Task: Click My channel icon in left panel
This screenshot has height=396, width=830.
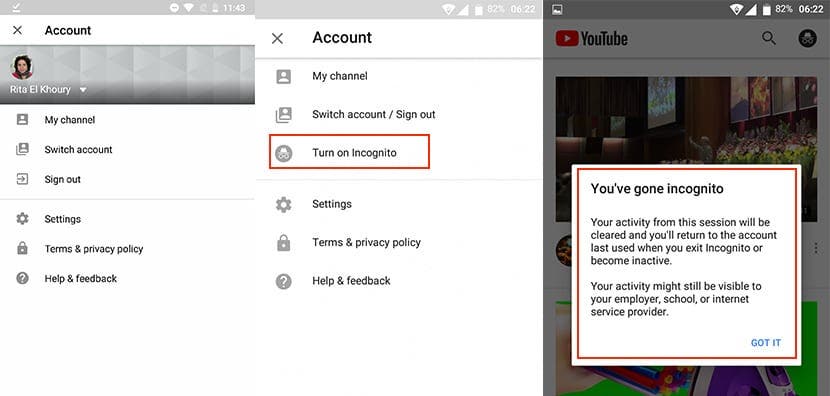Action: pyautogui.click(x=22, y=120)
